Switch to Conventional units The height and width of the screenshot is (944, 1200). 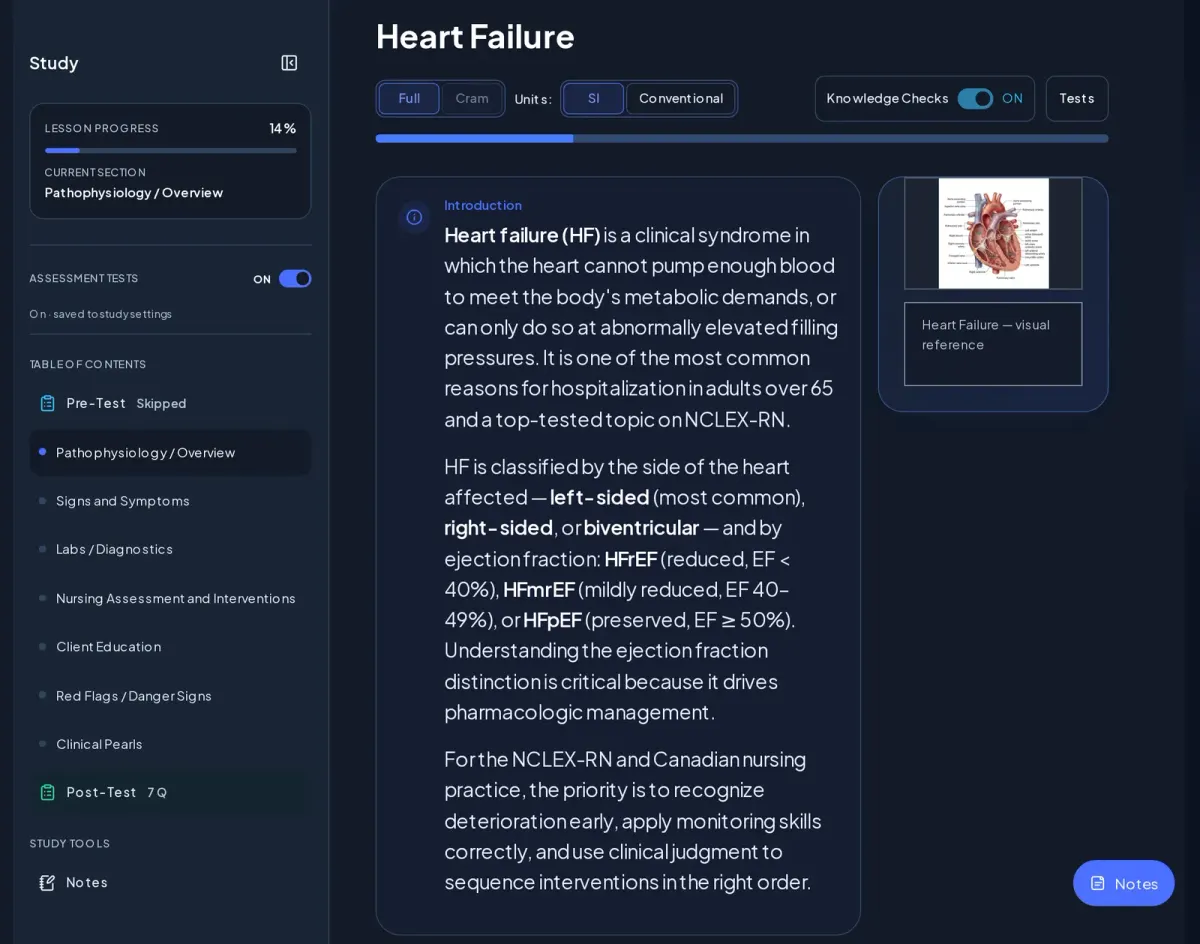(681, 98)
